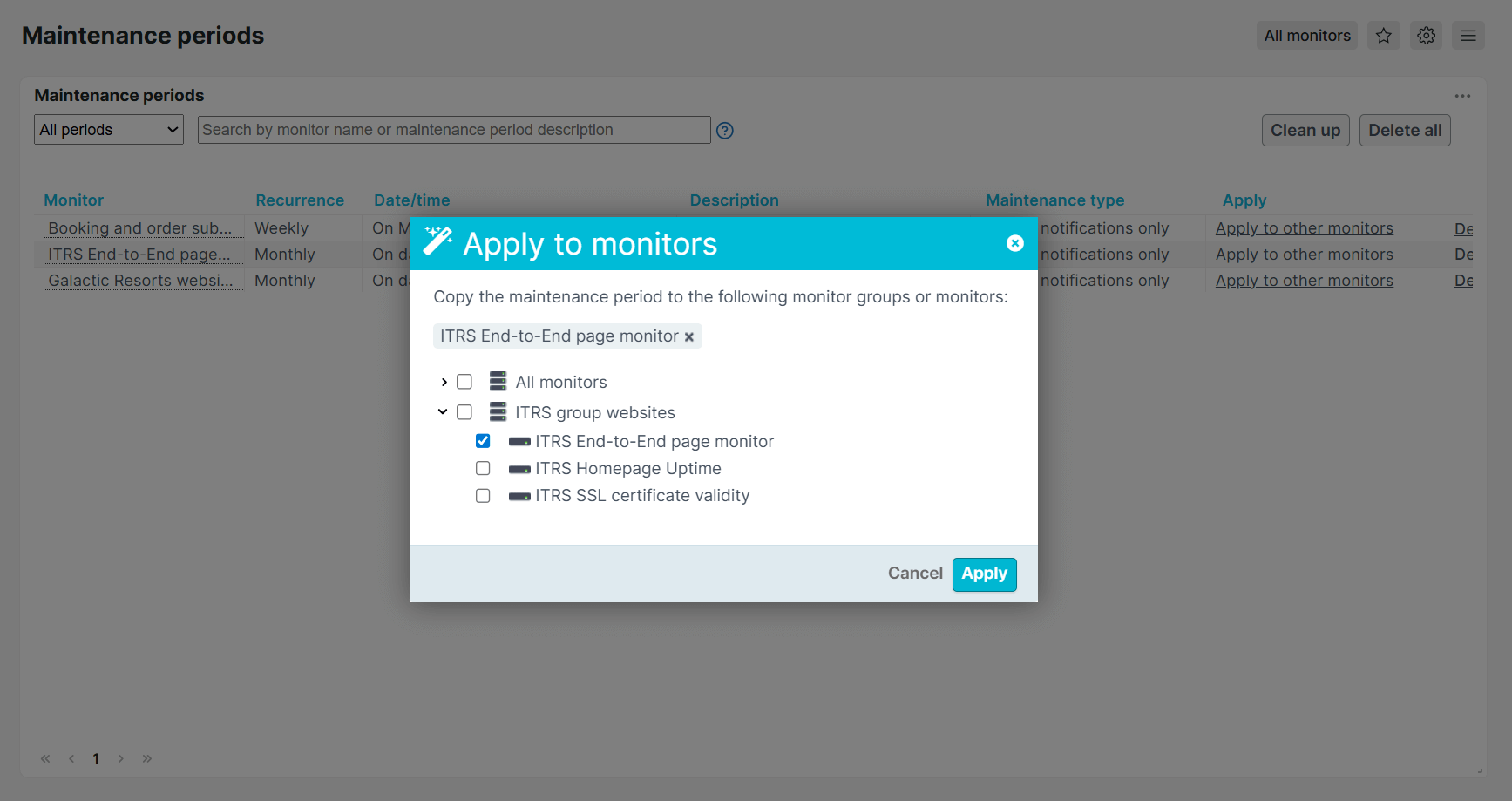Click the magic wand icon in the dialog title
The image size is (1512, 801).
coord(438,241)
